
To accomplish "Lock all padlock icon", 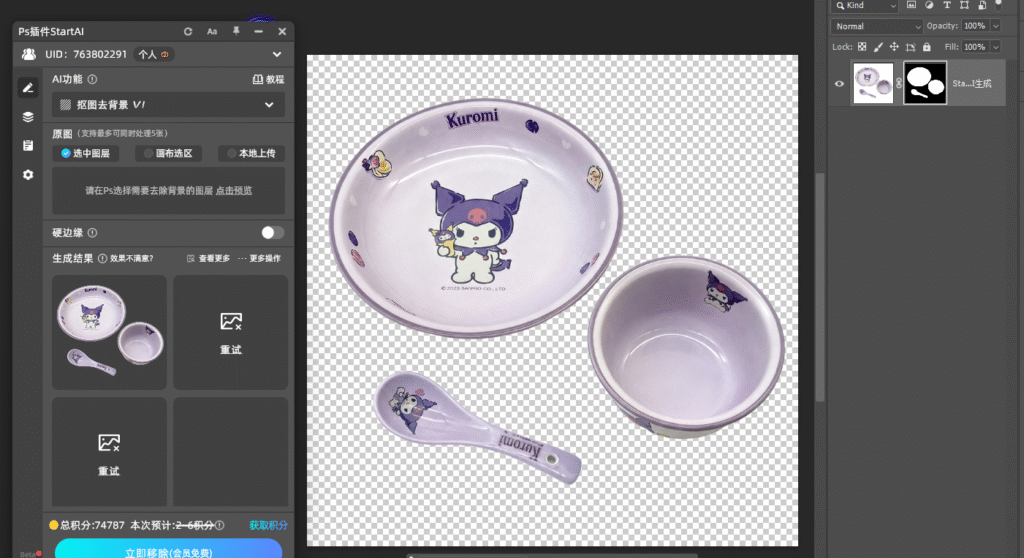I will [927, 47].
